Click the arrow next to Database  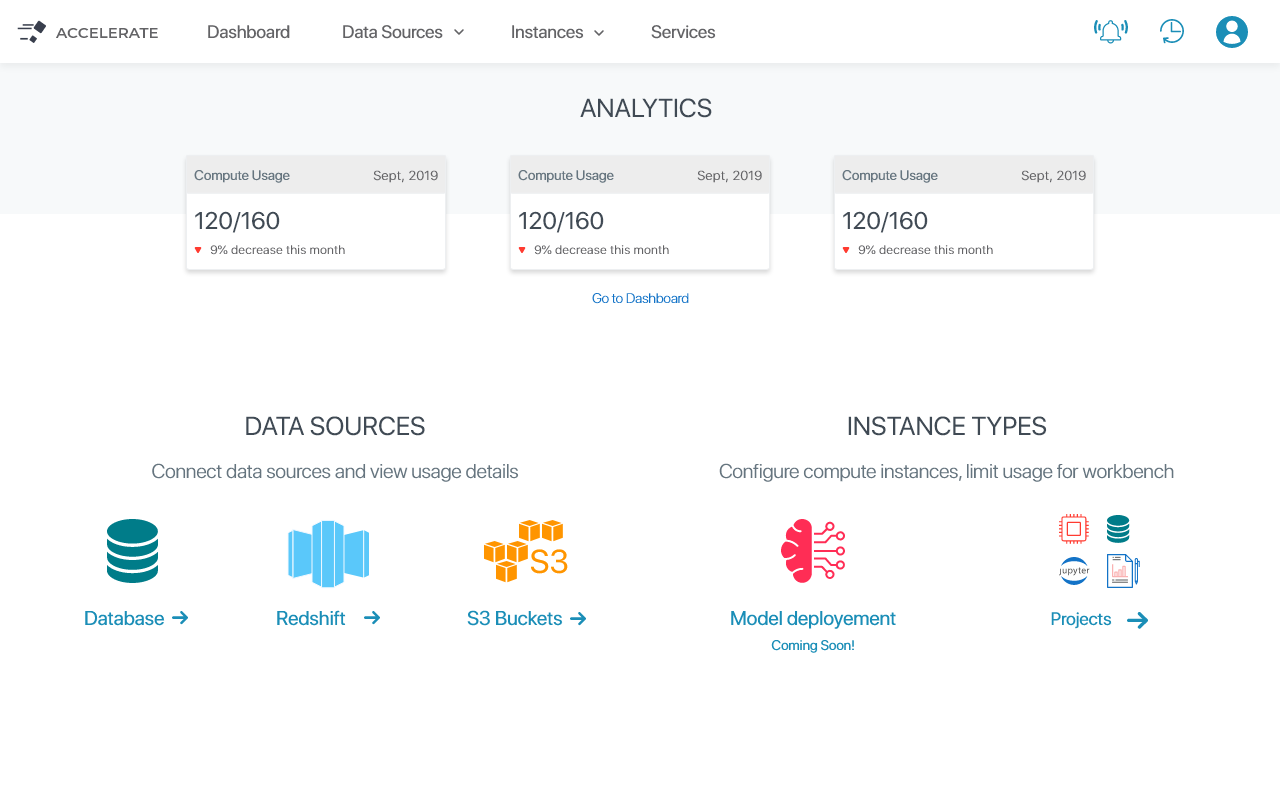click(x=180, y=618)
